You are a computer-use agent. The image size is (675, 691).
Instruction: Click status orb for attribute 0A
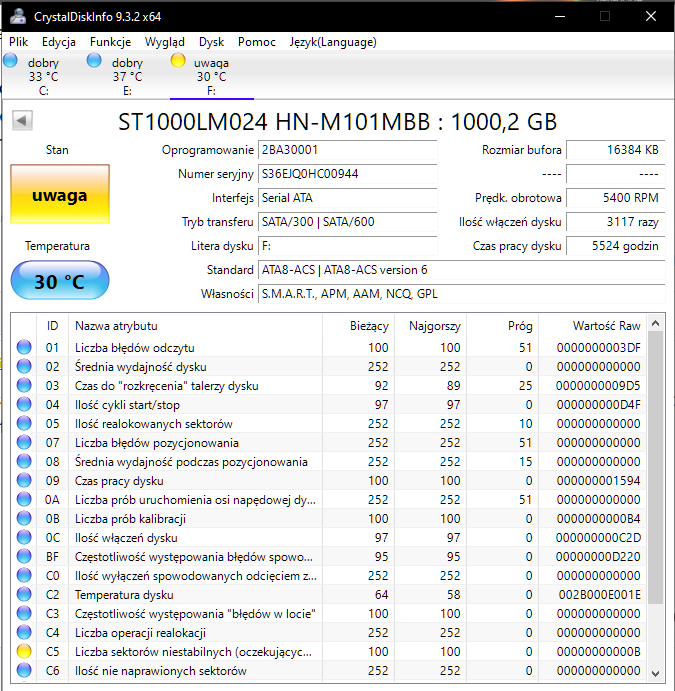(24, 499)
